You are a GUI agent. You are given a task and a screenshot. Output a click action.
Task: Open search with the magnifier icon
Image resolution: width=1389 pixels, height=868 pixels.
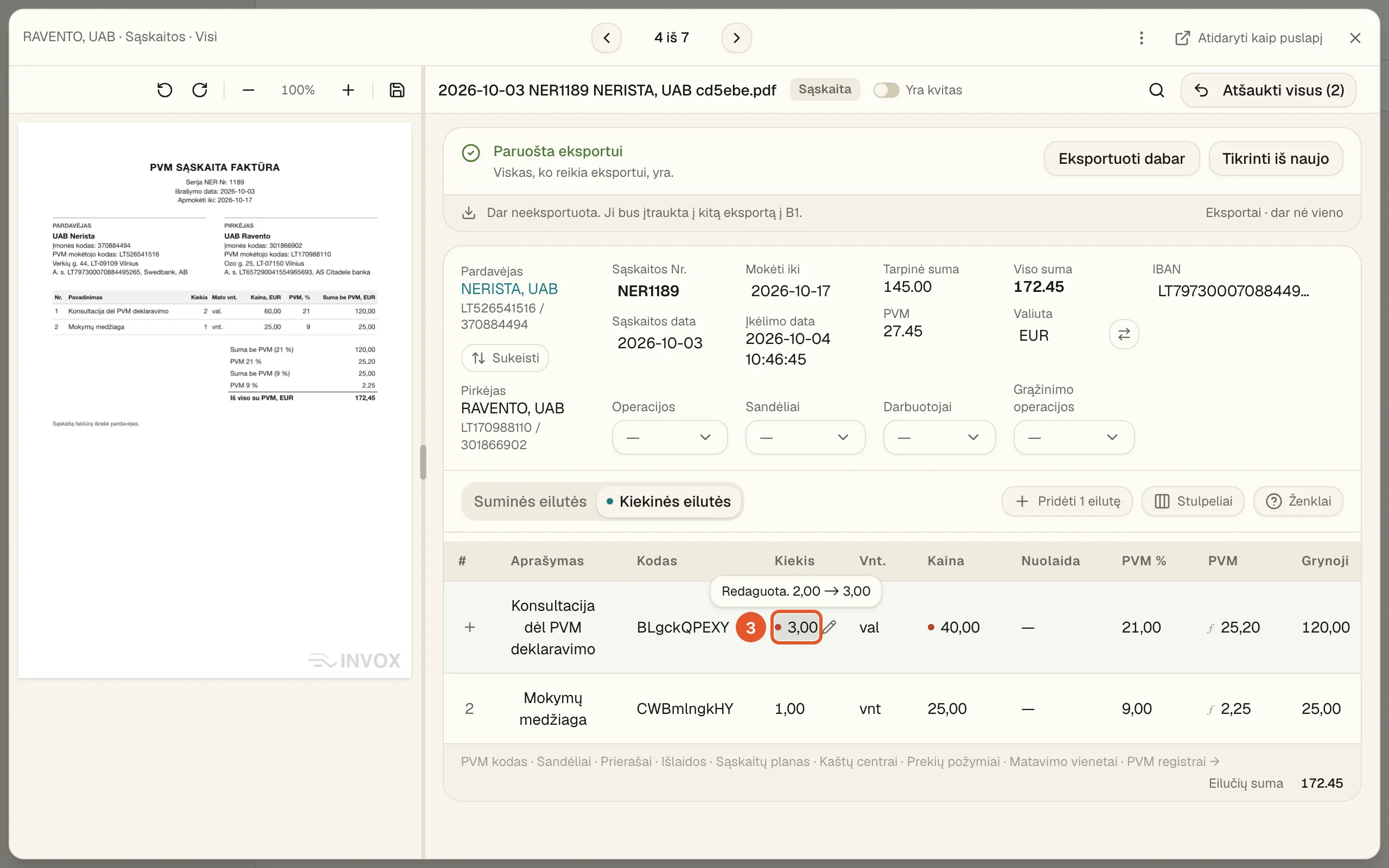pos(1157,90)
